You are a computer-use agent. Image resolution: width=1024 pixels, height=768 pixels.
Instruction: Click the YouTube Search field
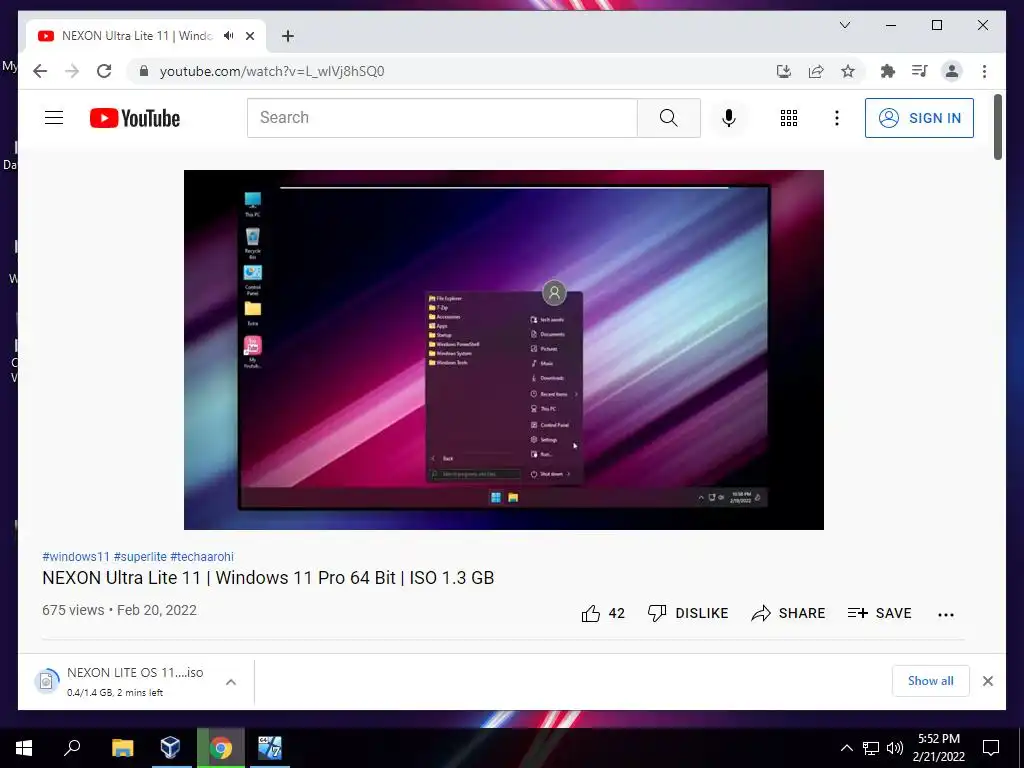tap(442, 118)
